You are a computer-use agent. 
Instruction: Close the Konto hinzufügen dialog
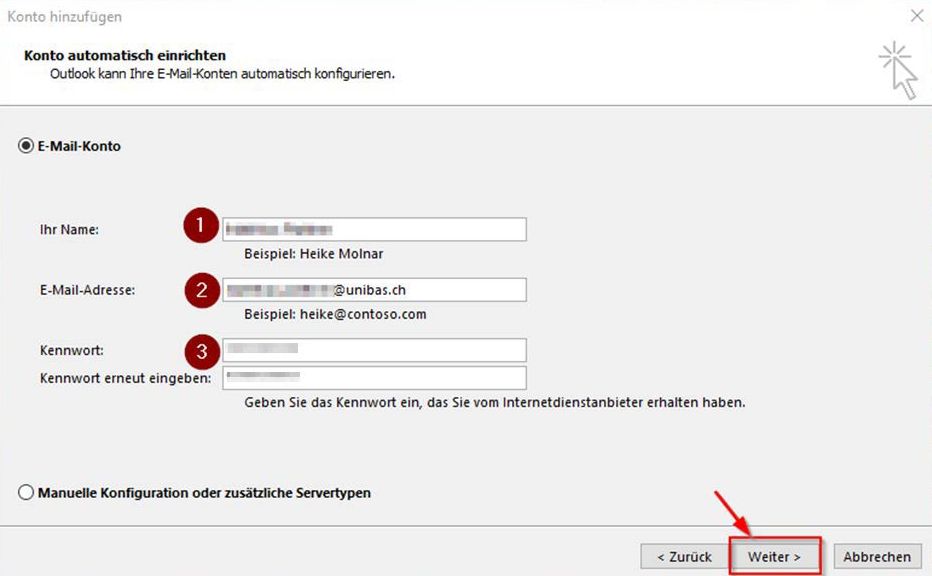click(x=916, y=17)
